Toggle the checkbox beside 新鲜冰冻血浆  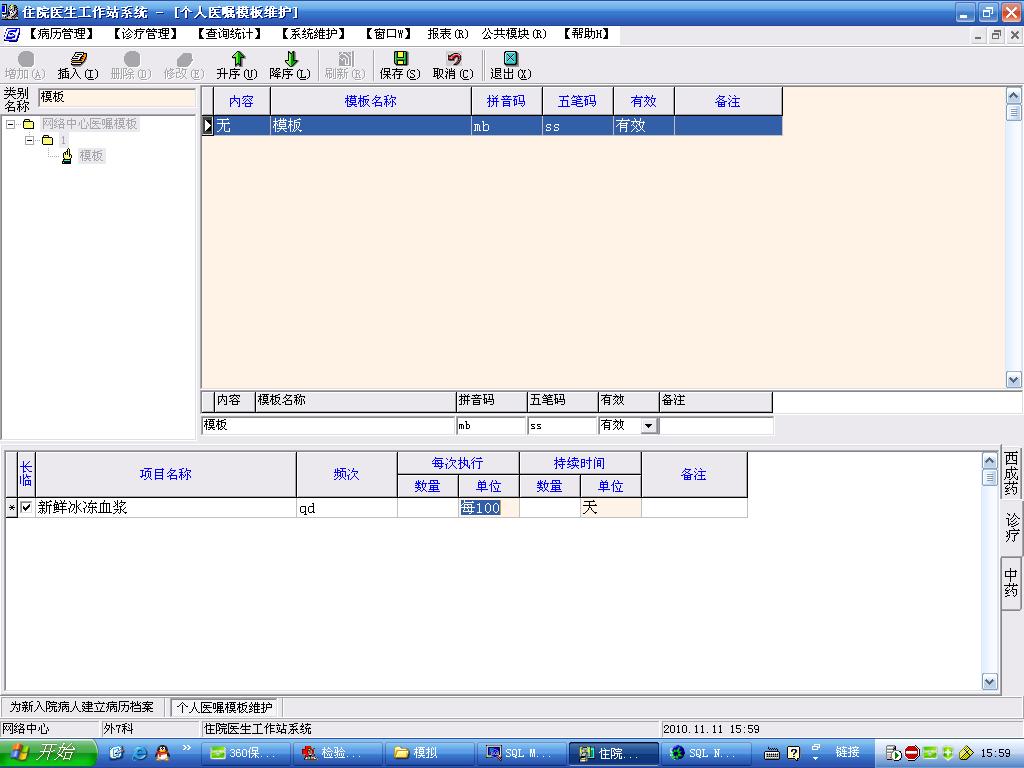click(x=26, y=508)
